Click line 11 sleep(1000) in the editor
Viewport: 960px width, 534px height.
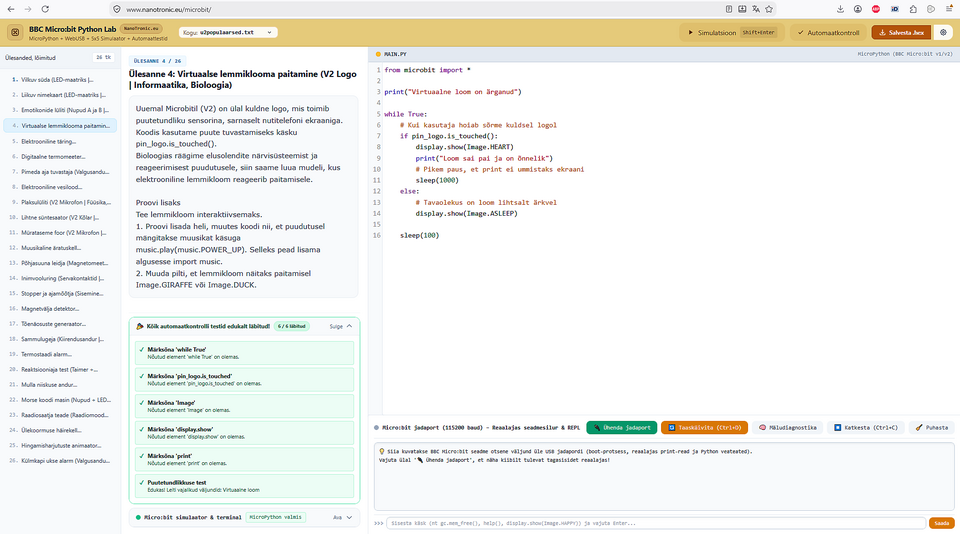(x=437, y=180)
